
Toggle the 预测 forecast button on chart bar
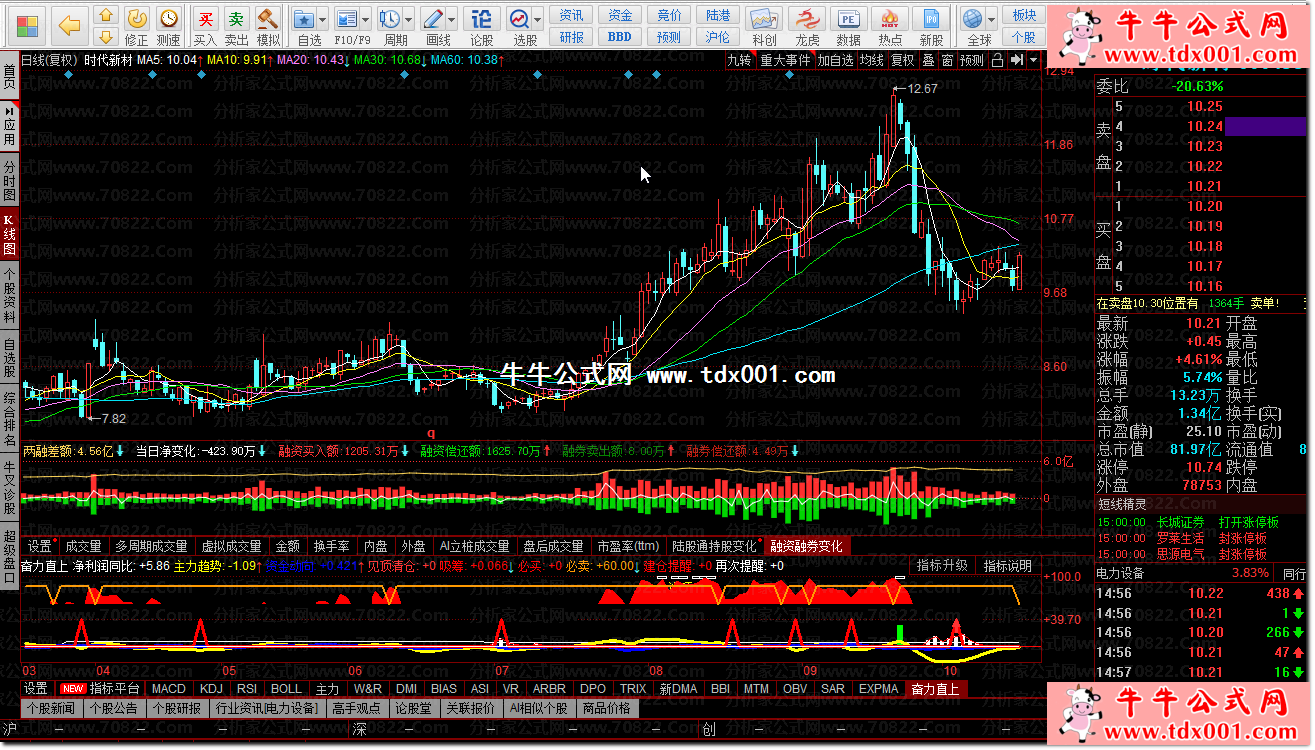(x=972, y=60)
